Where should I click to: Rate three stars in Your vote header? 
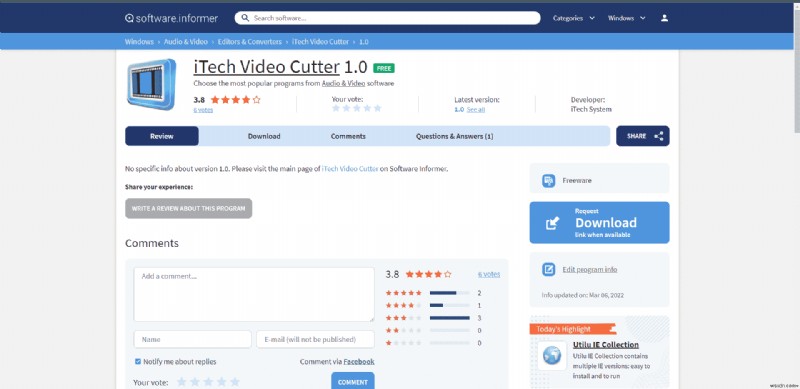click(x=357, y=108)
